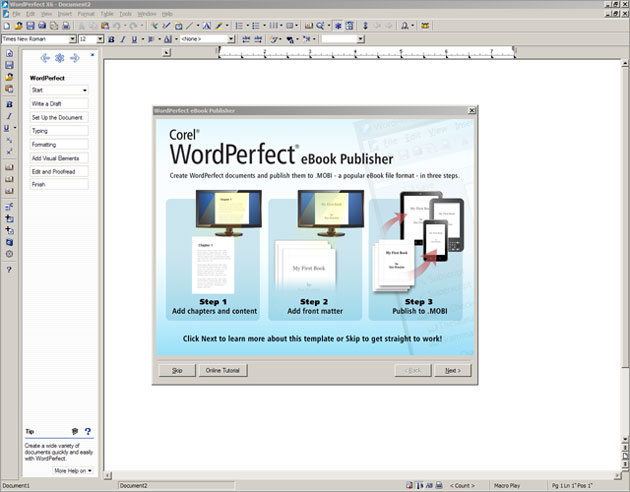Click the Home snowflake icon in Perfect Expert panel
Viewport: 630px width, 492px height.
click(60, 58)
